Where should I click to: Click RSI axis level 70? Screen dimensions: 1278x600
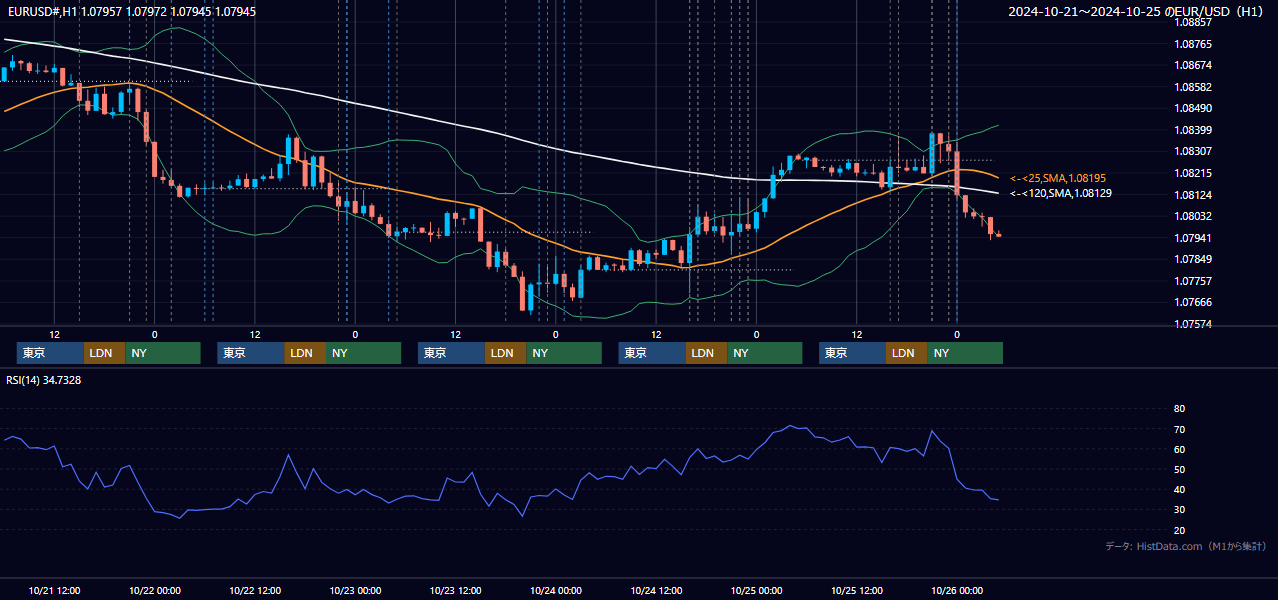pyautogui.click(x=1179, y=429)
